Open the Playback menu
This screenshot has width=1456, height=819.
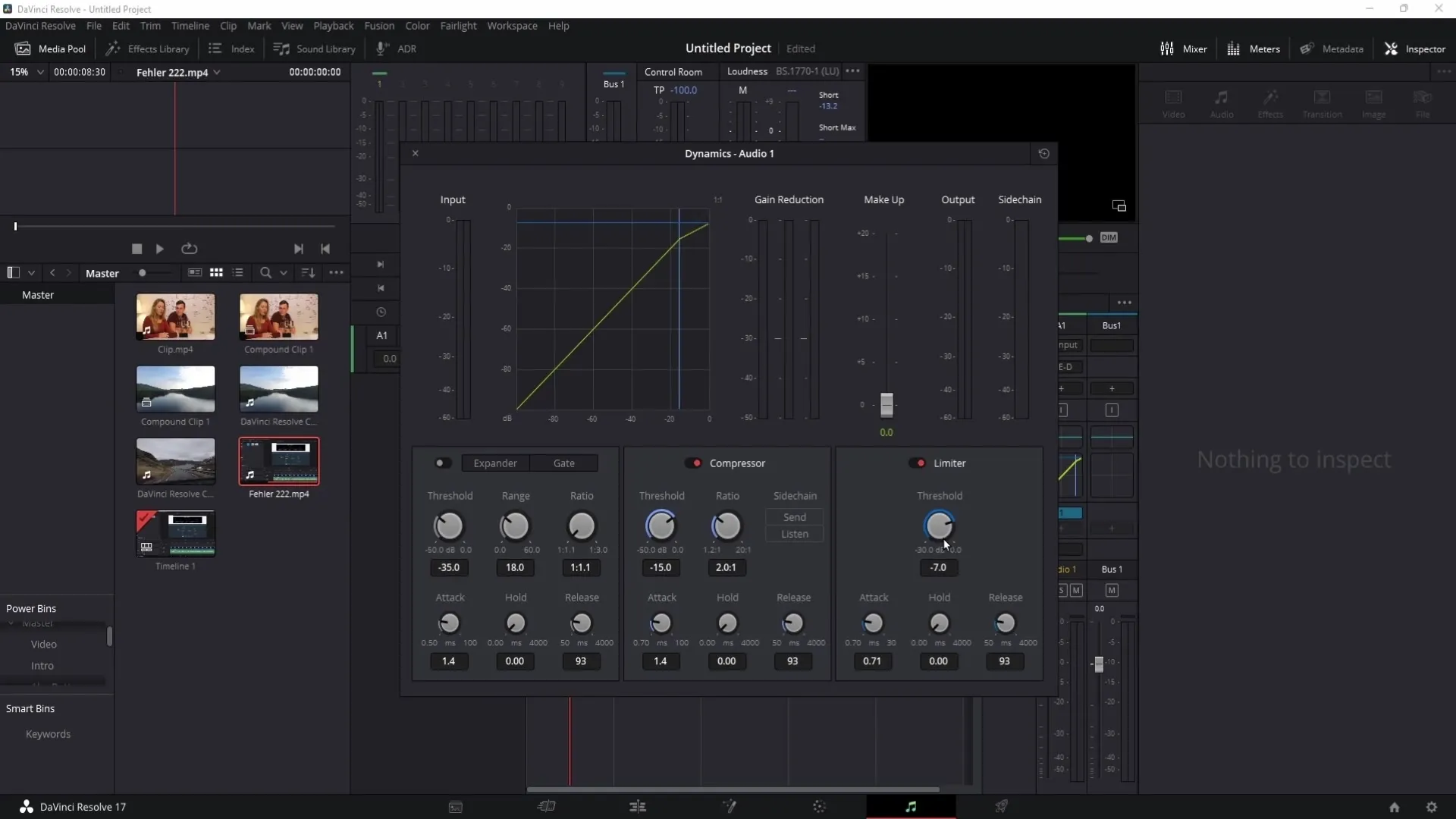coord(334,25)
